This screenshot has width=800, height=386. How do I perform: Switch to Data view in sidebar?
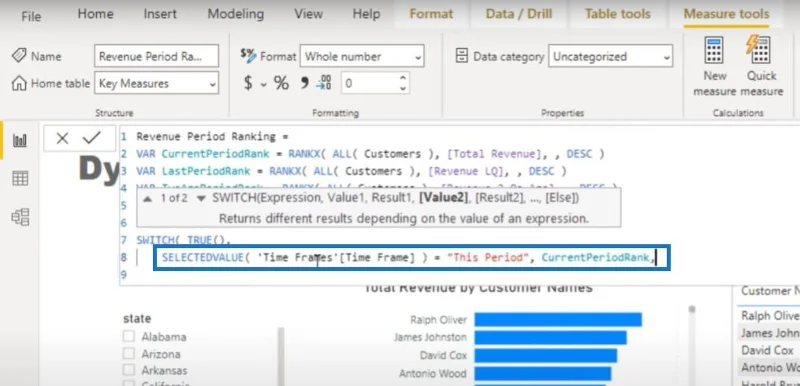(x=20, y=178)
